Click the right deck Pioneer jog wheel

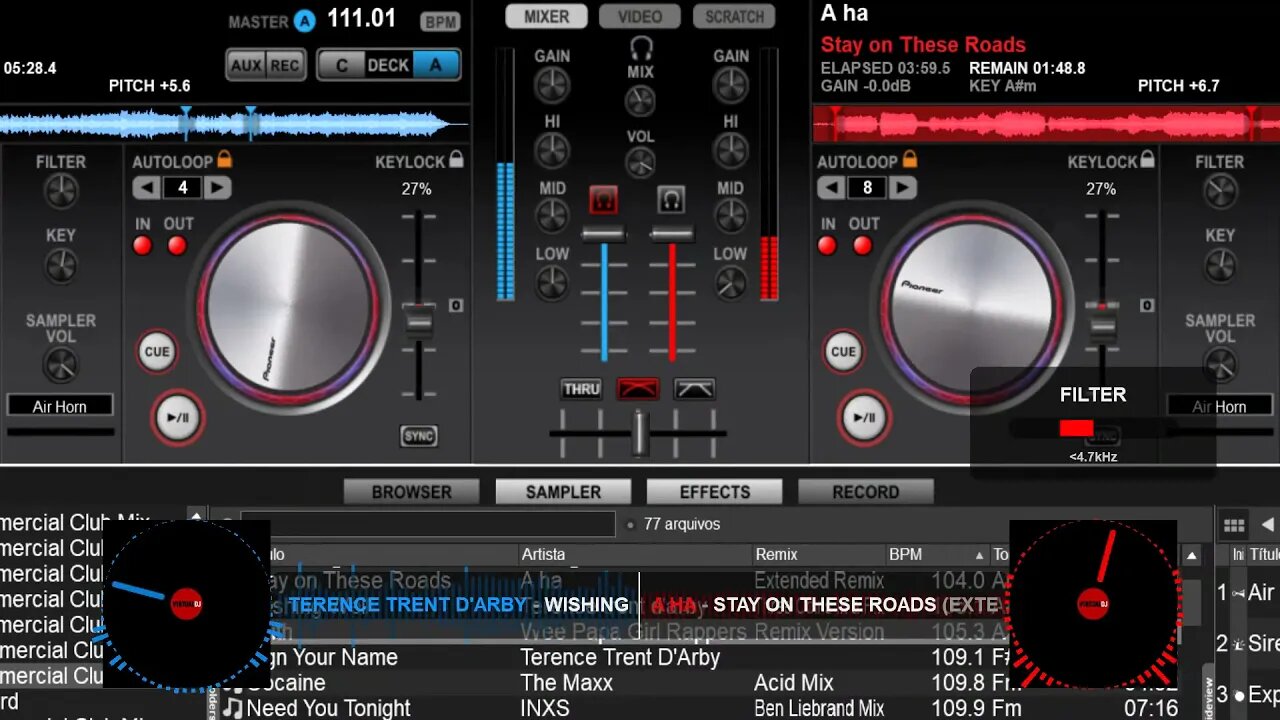coord(972,305)
